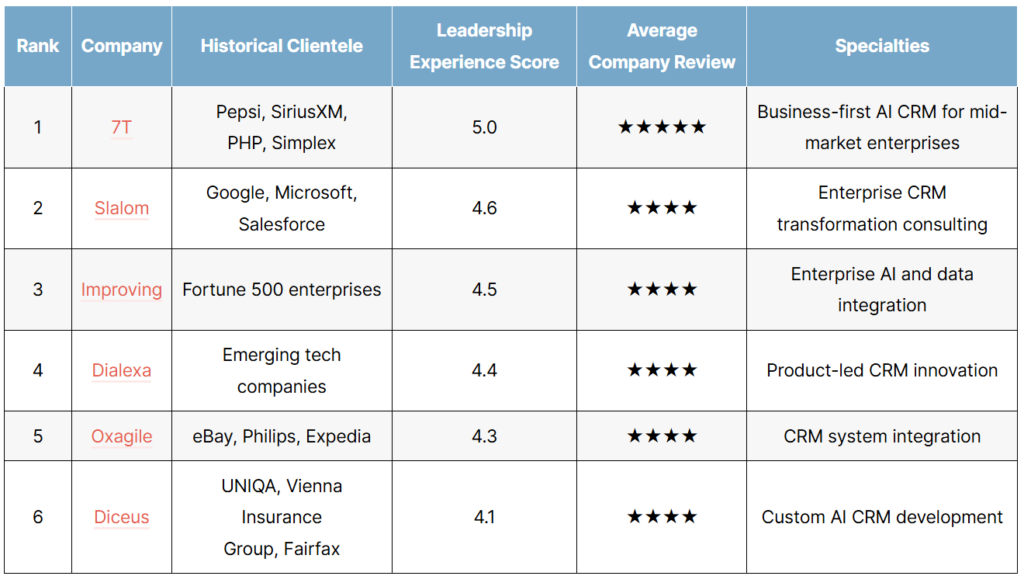
Task: Select the Company column header
Action: (121, 46)
